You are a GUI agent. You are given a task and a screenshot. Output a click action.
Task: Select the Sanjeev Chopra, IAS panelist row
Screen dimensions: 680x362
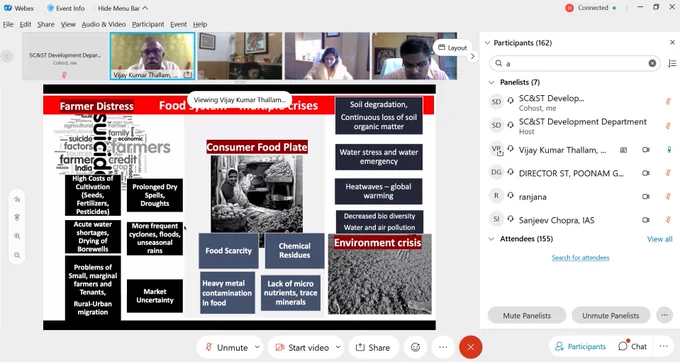580,220
